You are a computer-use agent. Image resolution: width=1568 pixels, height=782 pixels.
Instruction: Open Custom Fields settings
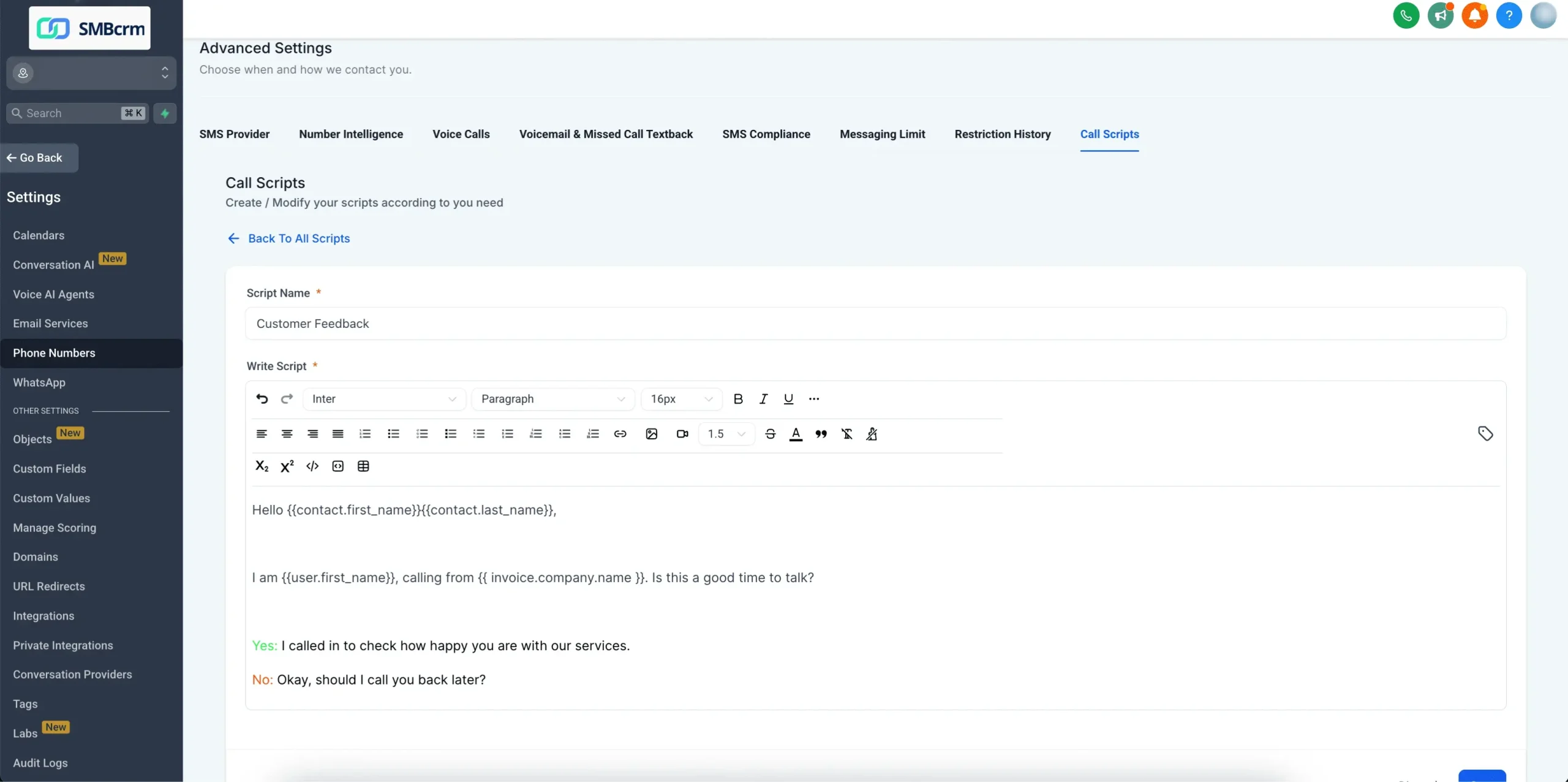(50, 469)
